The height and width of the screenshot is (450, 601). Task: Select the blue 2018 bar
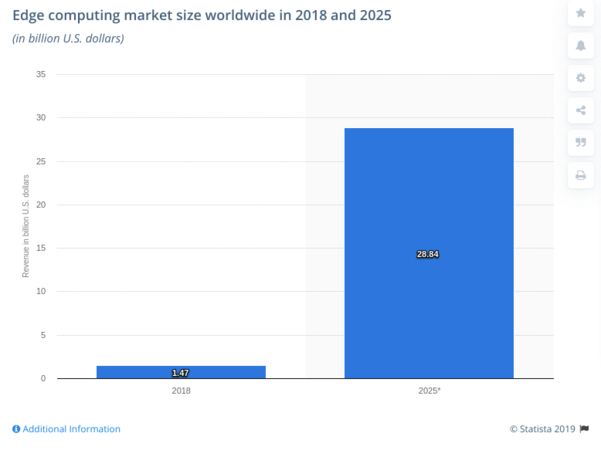click(x=181, y=371)
